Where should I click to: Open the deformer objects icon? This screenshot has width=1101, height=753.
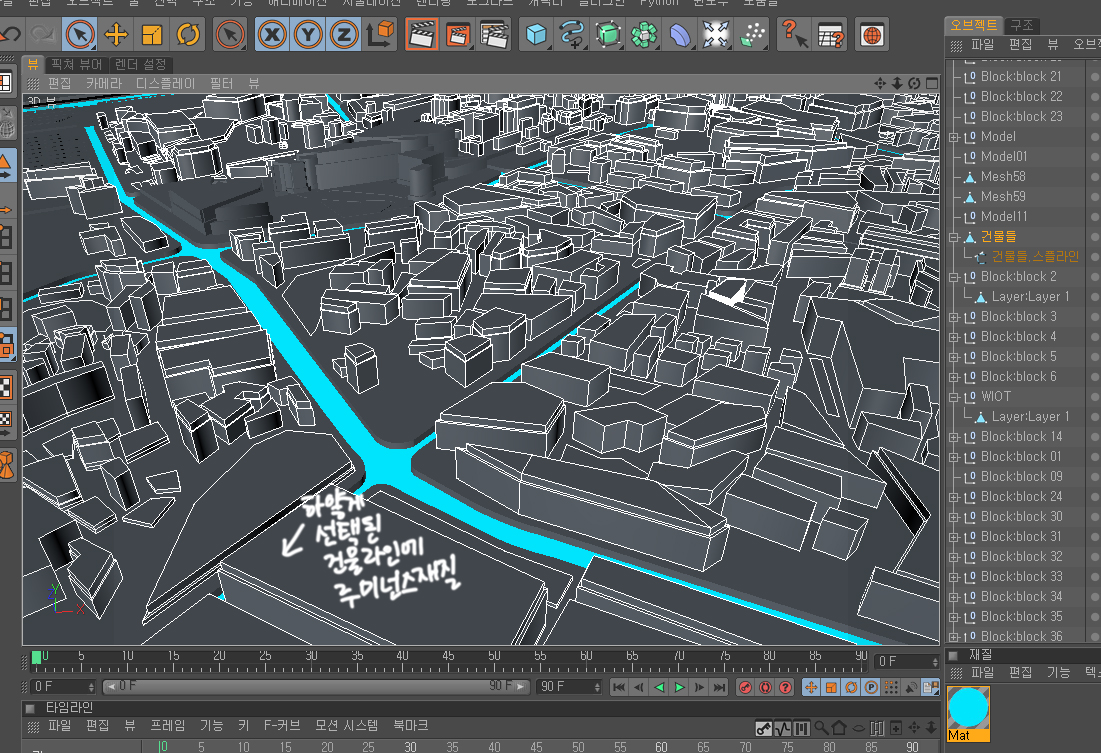pos(680,34)
